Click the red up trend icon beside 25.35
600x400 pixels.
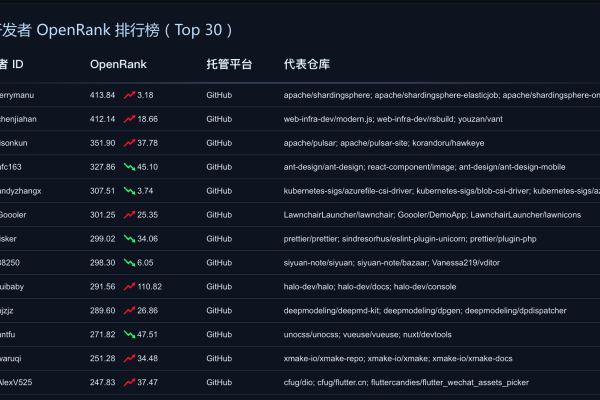point(129,215)
